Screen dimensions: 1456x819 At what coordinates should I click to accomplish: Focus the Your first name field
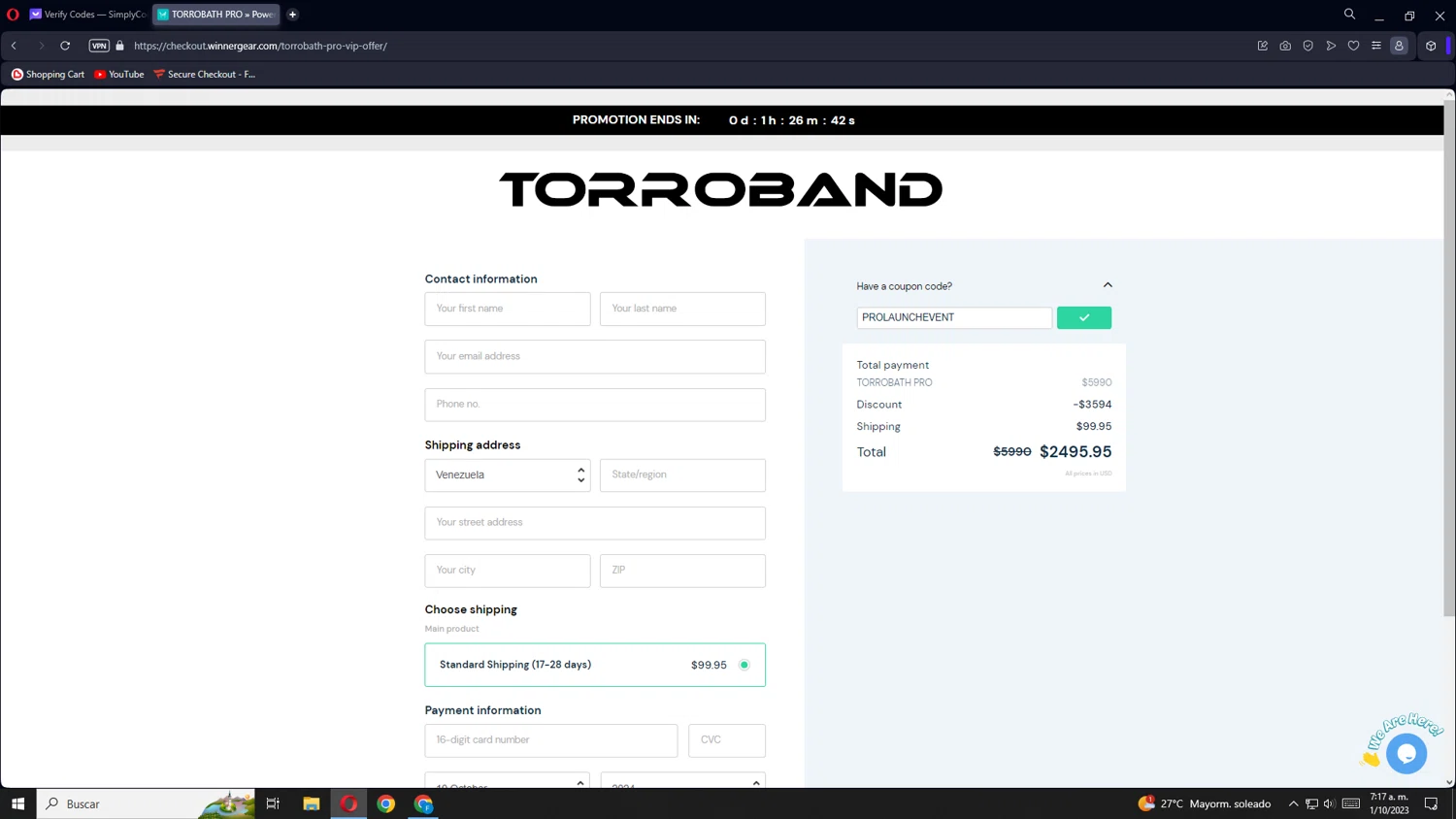click(508, 309)
